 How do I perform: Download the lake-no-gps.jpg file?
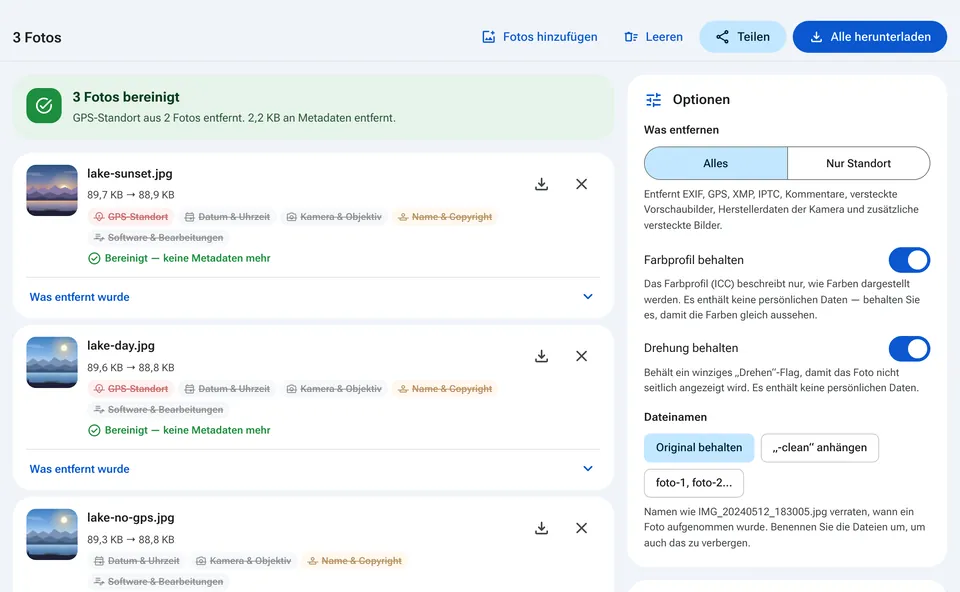[541, 528]
